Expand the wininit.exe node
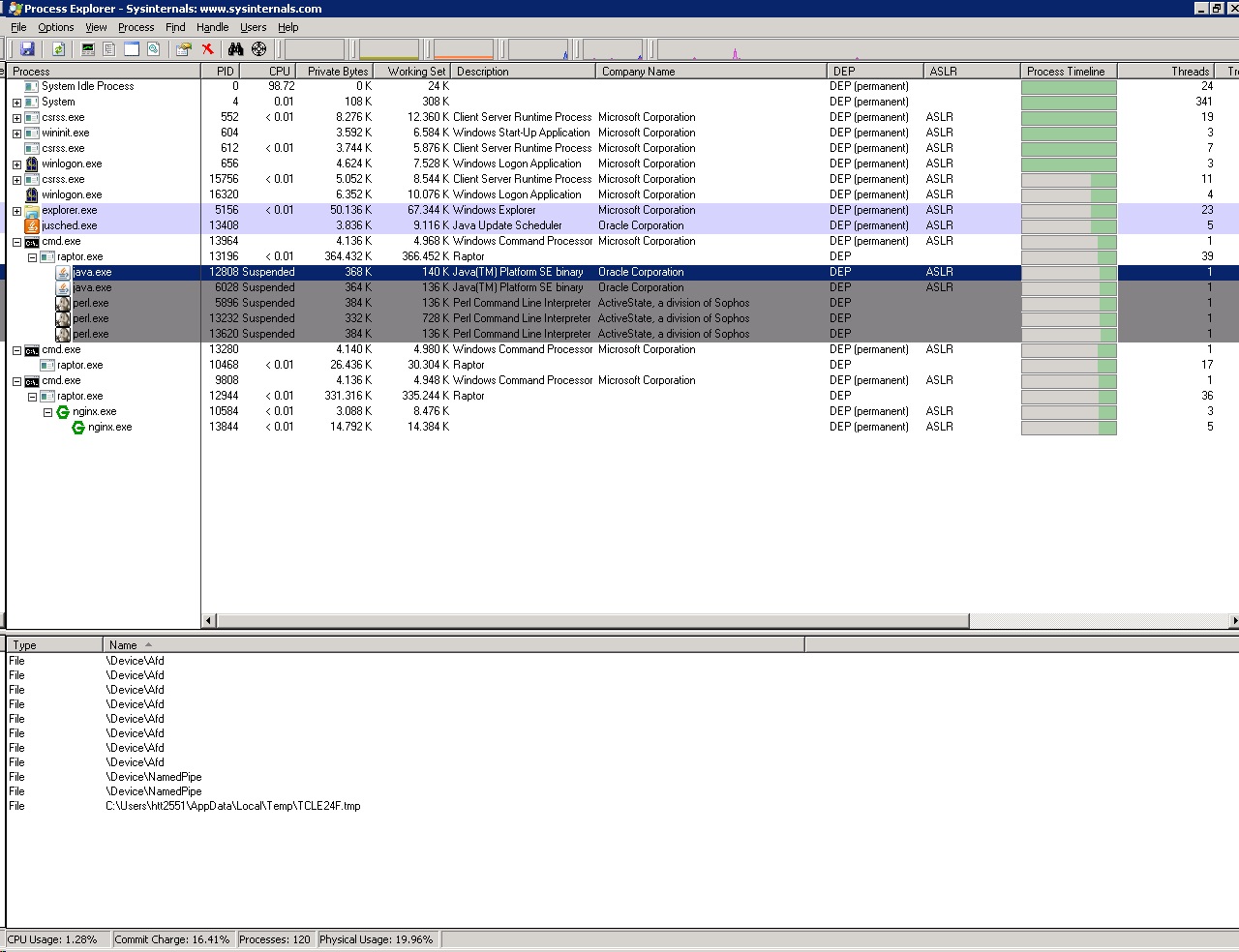Image resolution: width=1239 pixels, height=952 pixels. click(16, 133)
